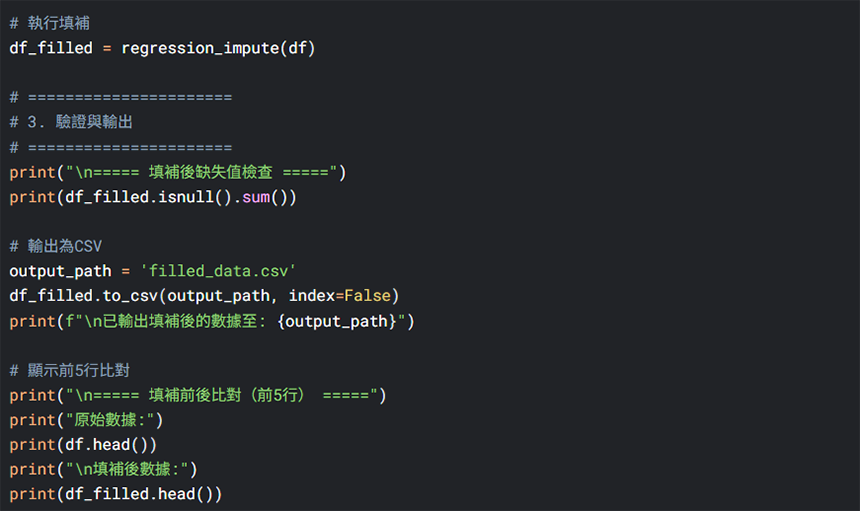This screenshot has width=860, height=511.
Task: Click the regression_impute function call
Action: 218,48
